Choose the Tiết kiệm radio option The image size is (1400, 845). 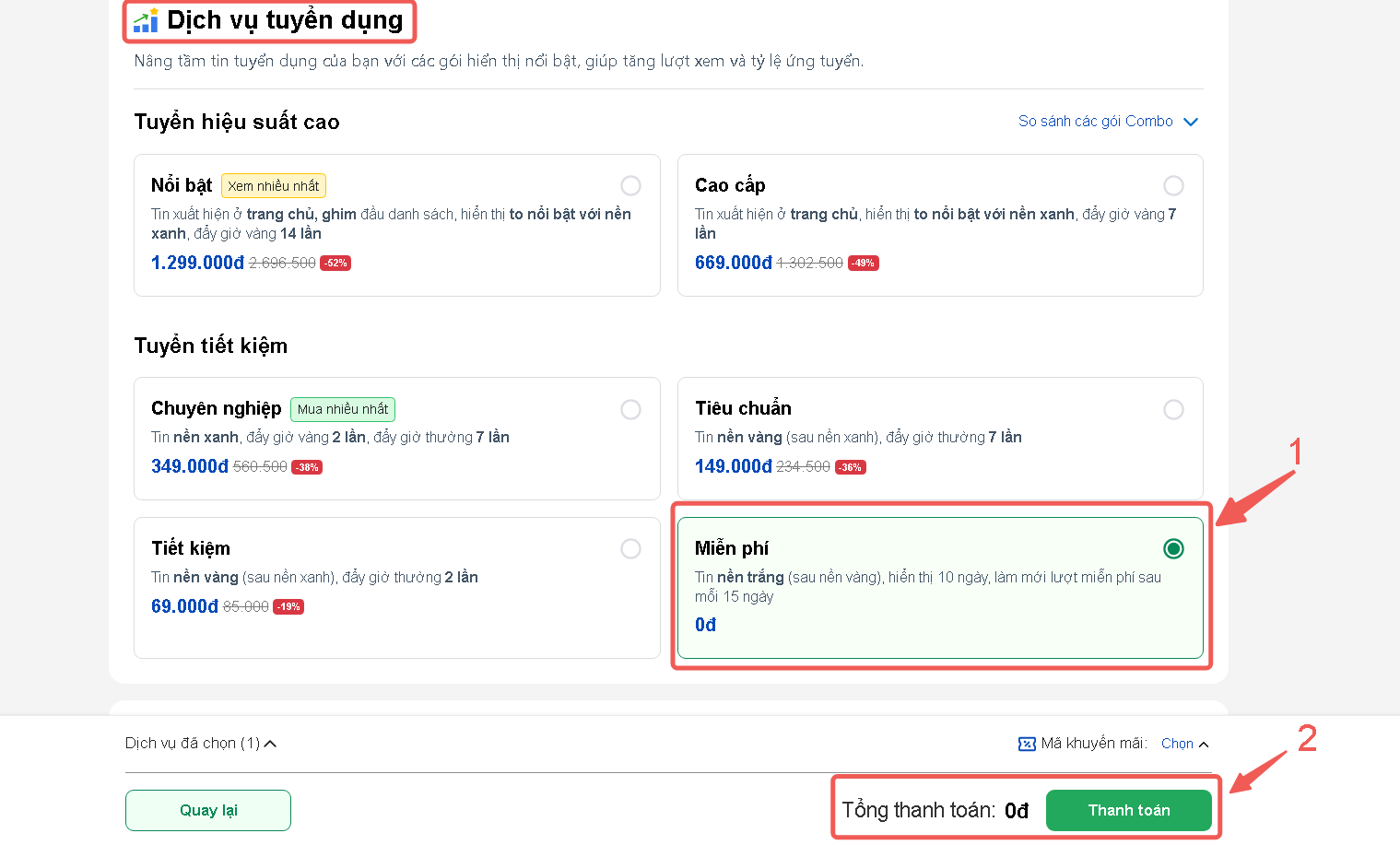click(x=630, y=549)
